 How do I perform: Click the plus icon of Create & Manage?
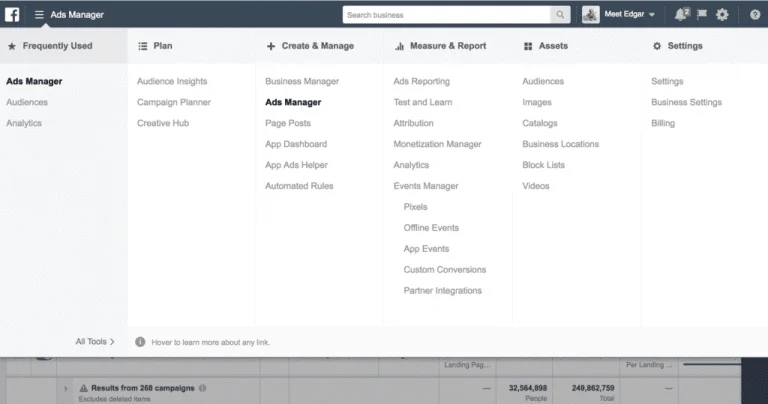(x=271, y=46)
